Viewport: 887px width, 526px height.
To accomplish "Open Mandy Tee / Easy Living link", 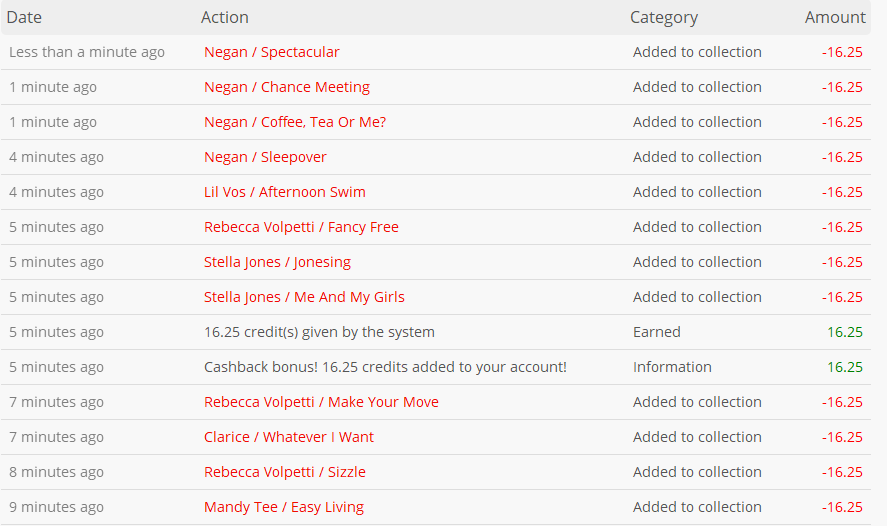I will click(x=284, y=507).
